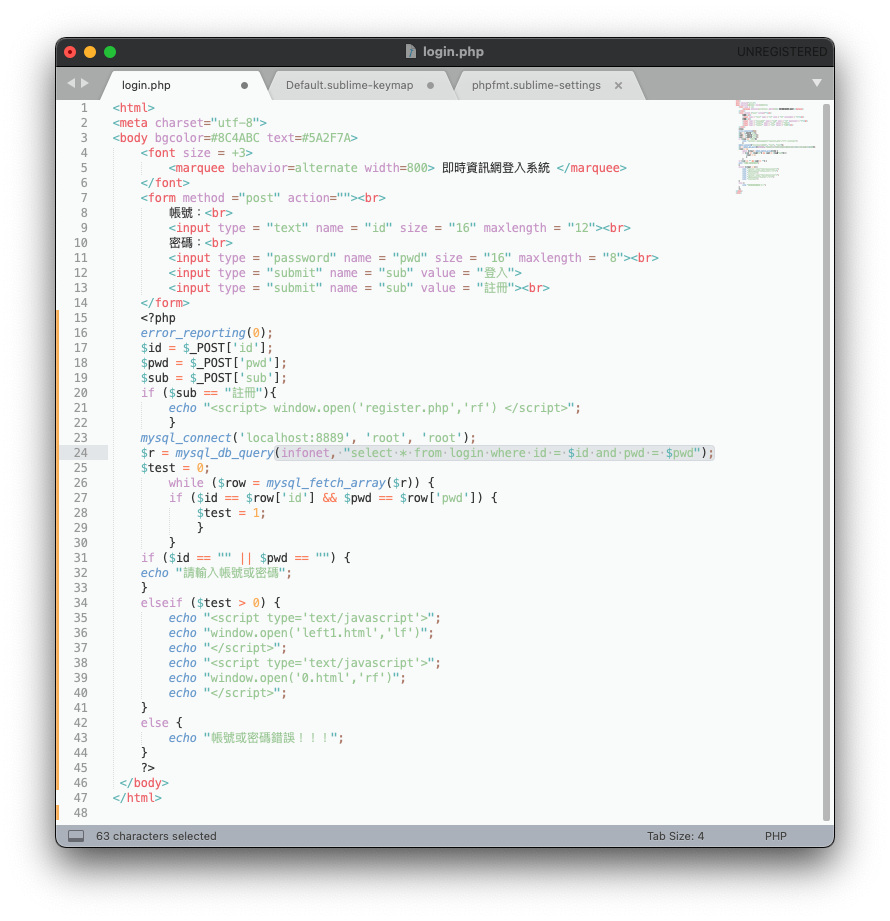This screenshot has height=921, width=890.
Task: Click the value = "登入" attribute
Action: coord(467,273)
